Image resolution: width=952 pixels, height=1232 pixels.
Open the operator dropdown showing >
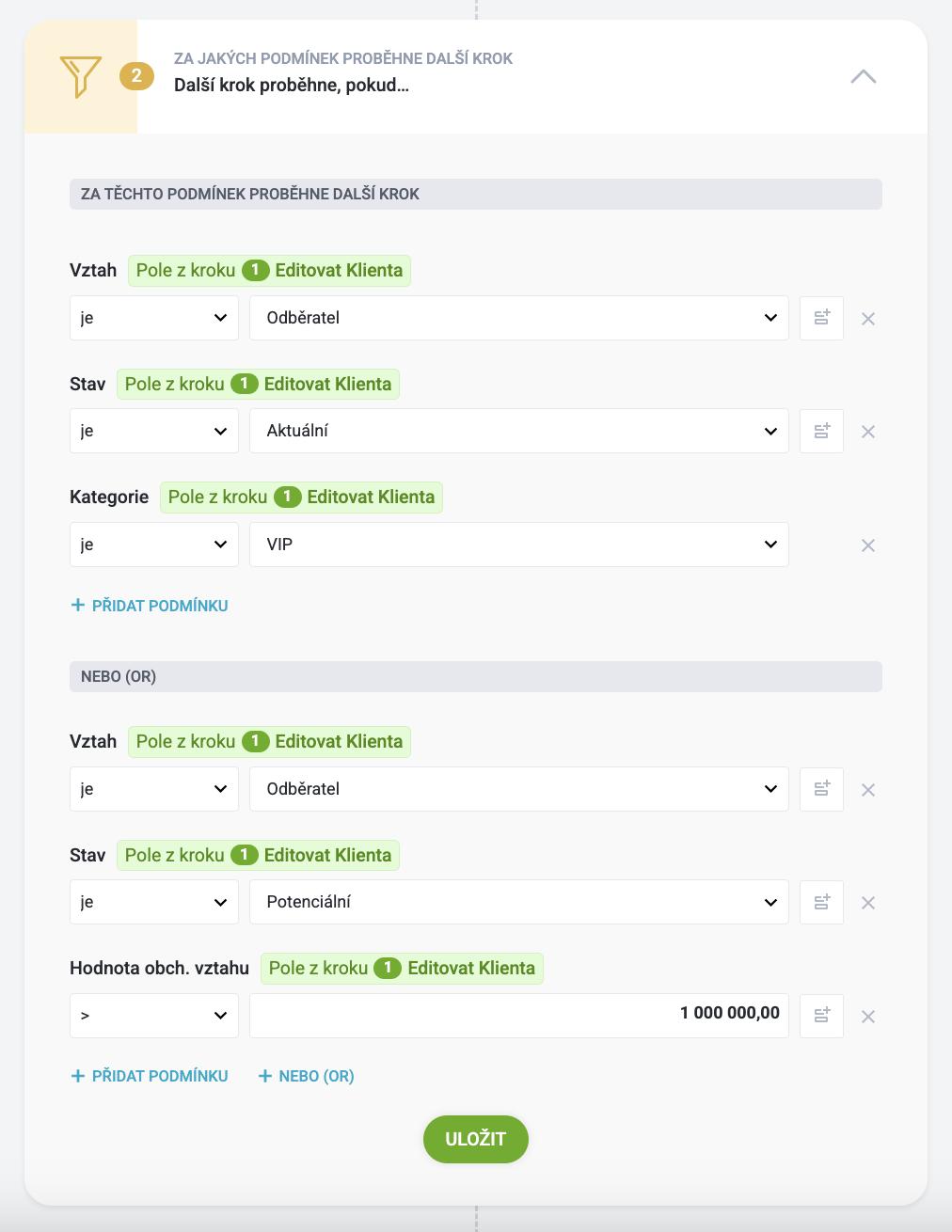(154, 1016)
